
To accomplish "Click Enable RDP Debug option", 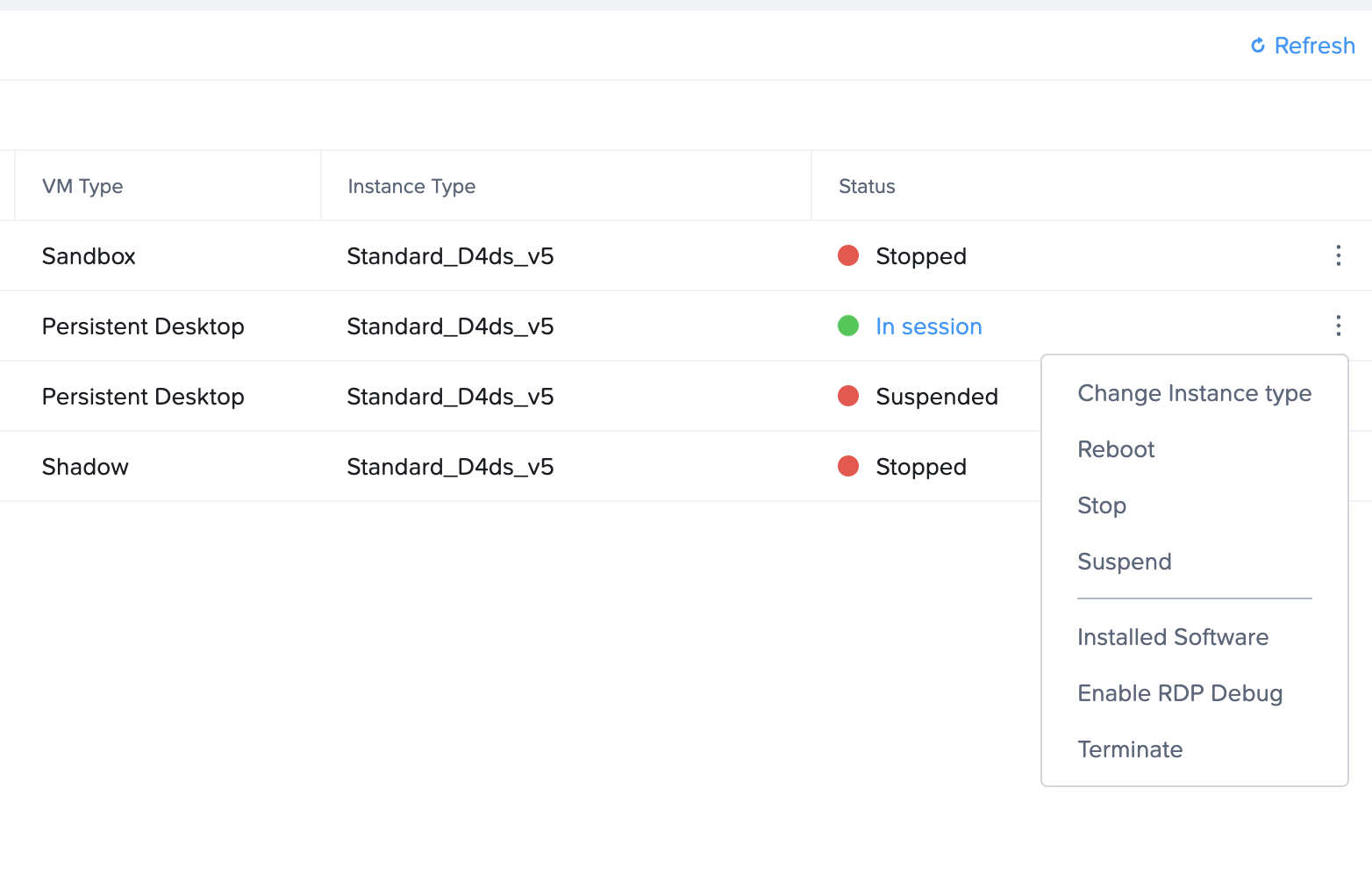I will tap(1180, 693).
